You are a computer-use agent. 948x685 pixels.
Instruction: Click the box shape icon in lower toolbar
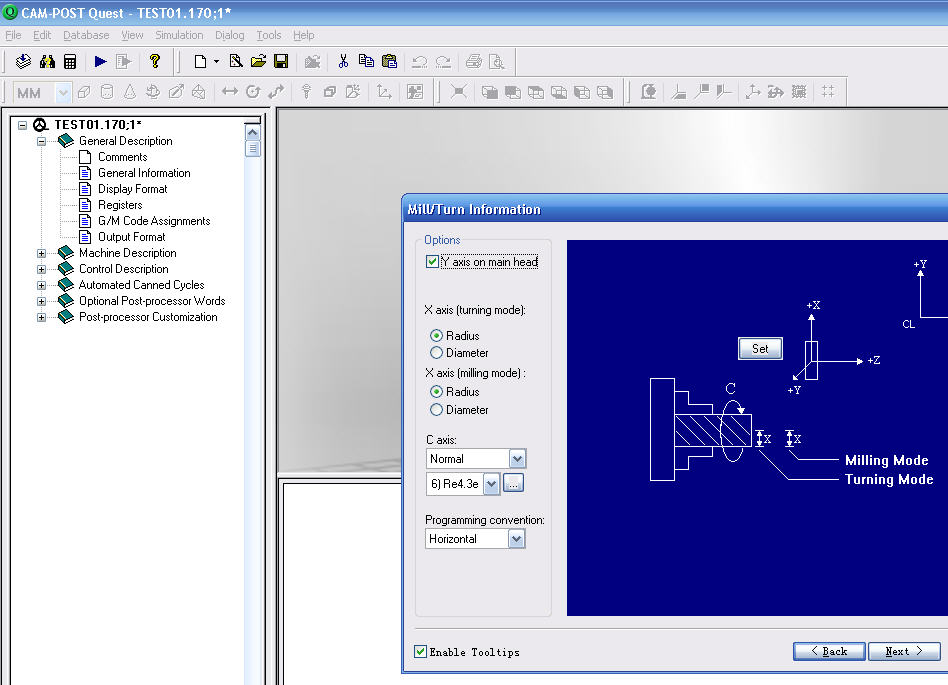pyautogui.click(x=84, y=92)
